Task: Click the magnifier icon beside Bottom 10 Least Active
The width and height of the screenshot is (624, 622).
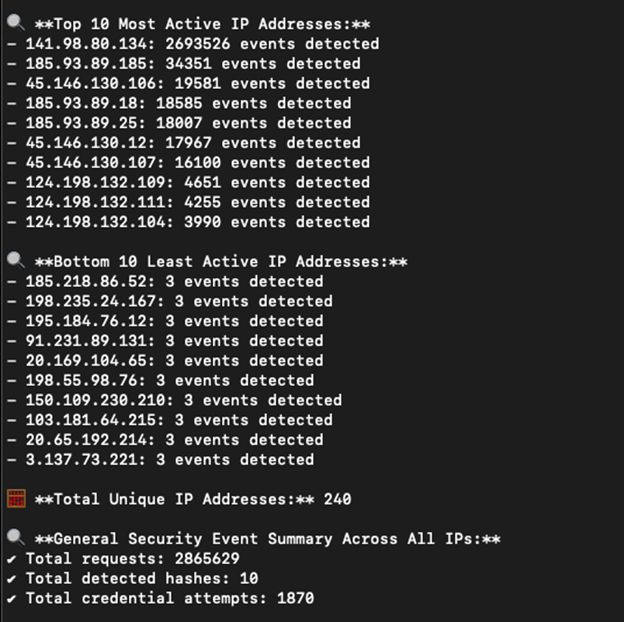Action: tap(14, 262)
